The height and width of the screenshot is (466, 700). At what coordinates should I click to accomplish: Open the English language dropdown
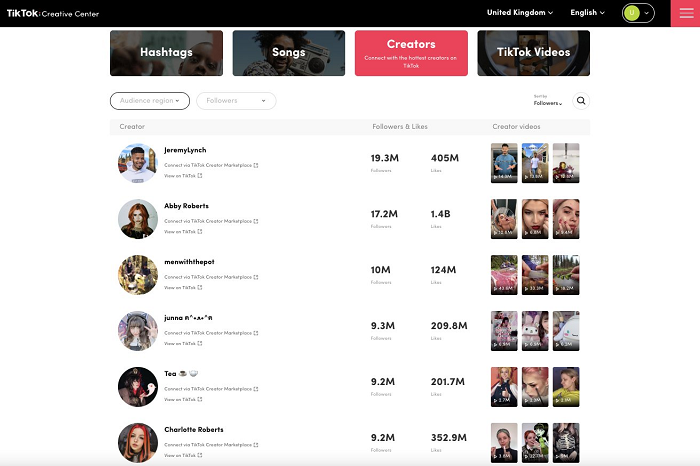(587, 12)
